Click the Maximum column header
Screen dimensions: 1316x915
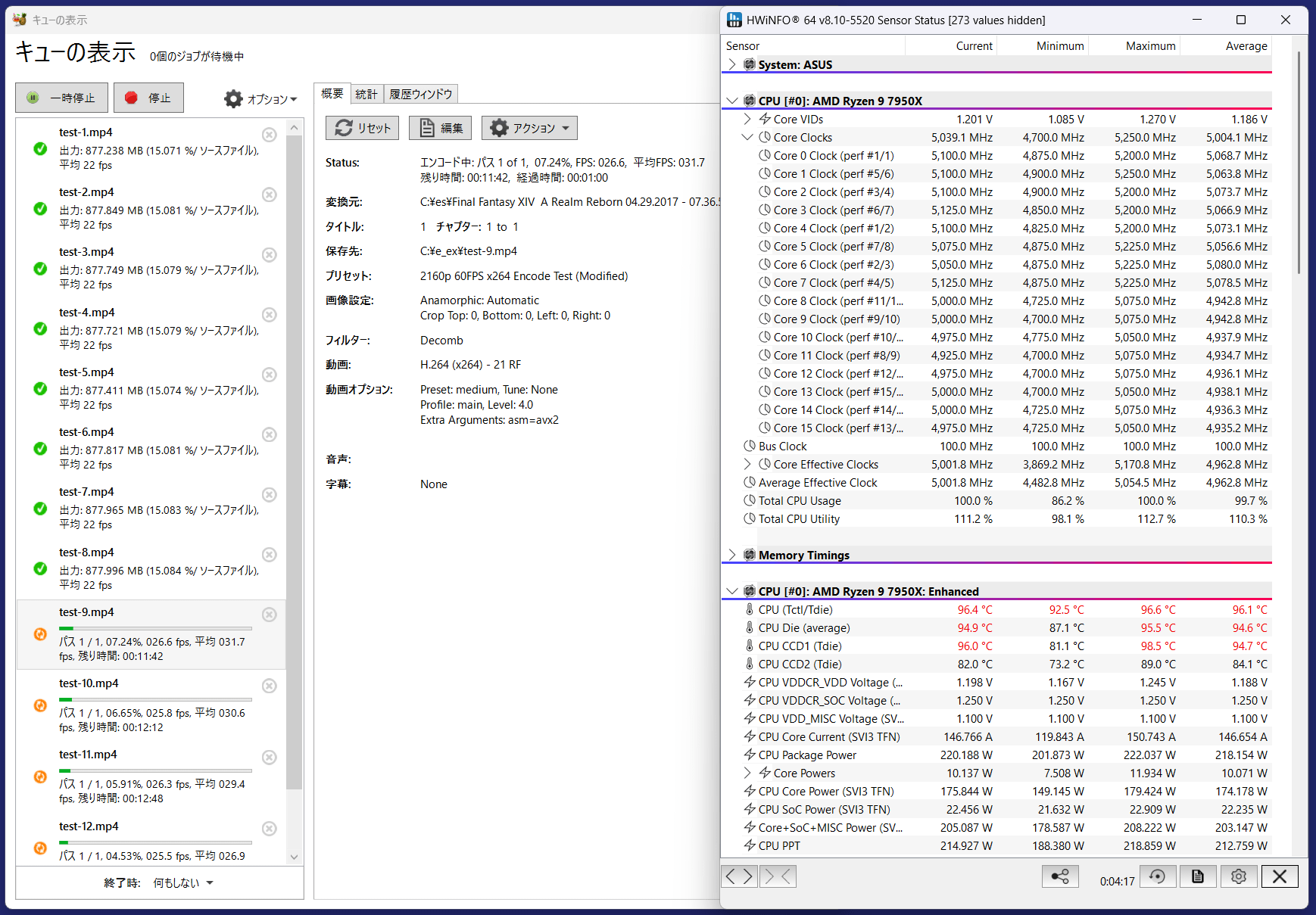[1134, 46]
